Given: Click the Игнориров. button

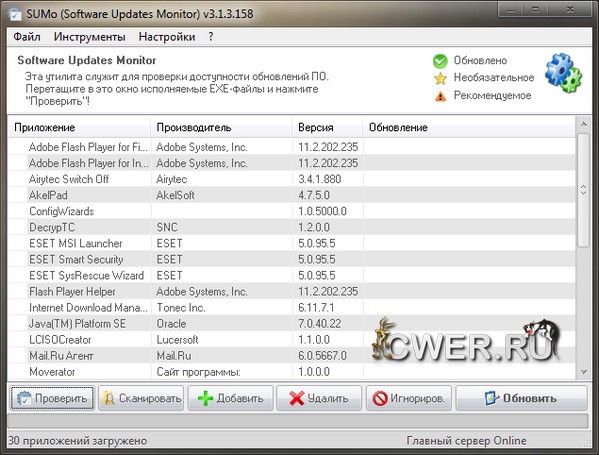Looking at the screenshot, I should (x=409, y=398).
